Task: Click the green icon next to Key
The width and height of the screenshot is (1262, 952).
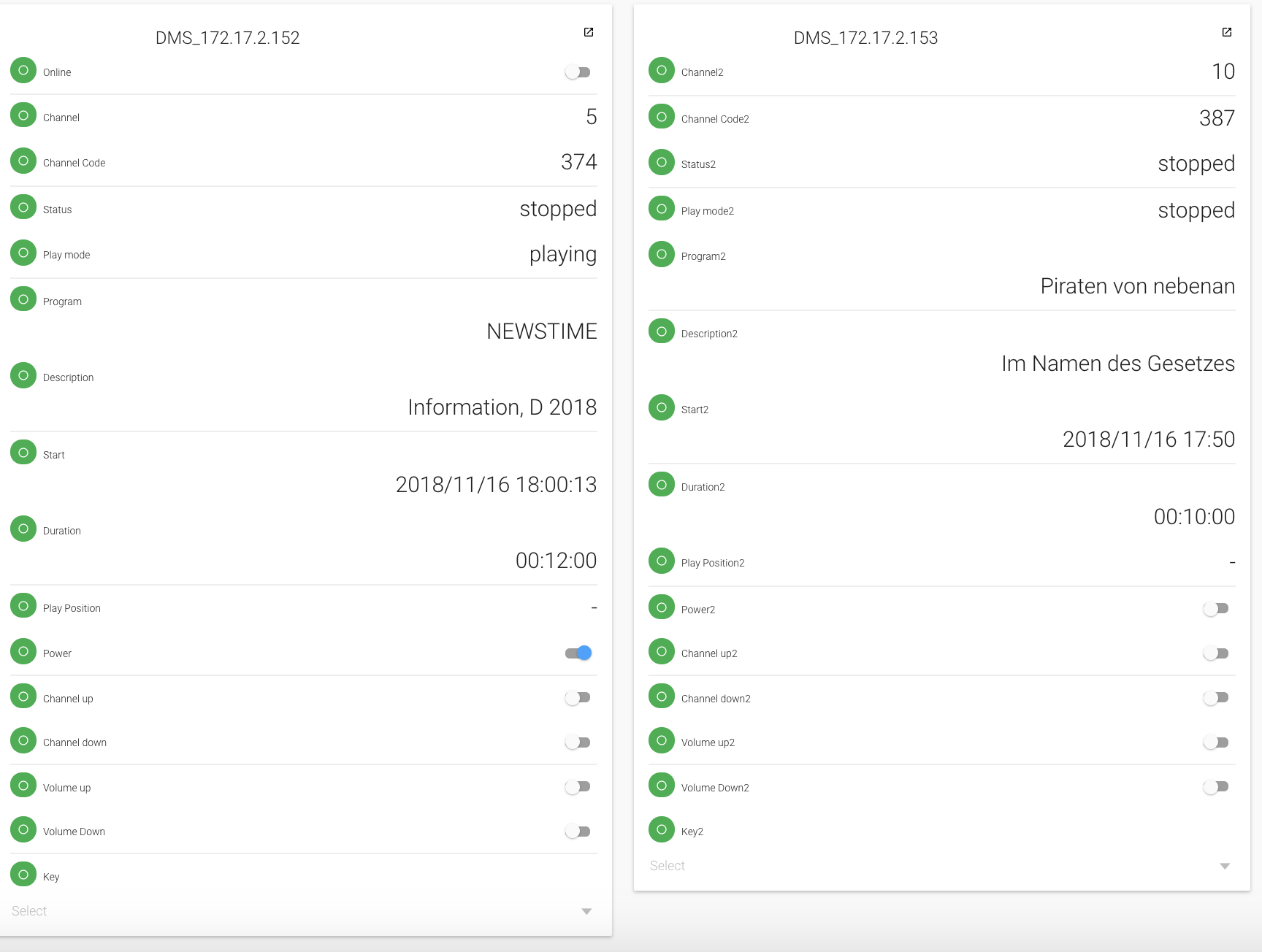Action: 23,875
